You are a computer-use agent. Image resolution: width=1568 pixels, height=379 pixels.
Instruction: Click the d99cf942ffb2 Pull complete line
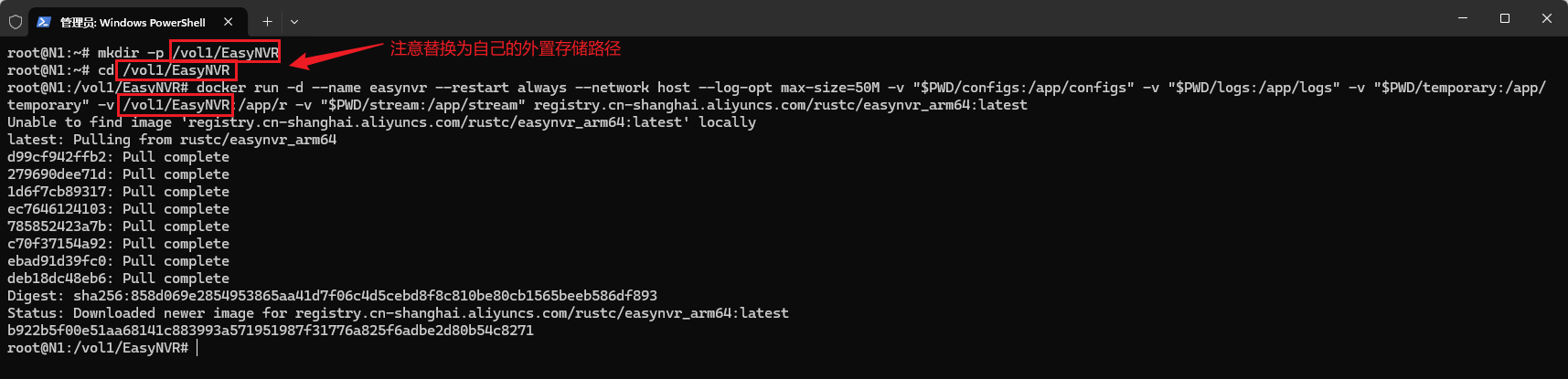point(118,156)
